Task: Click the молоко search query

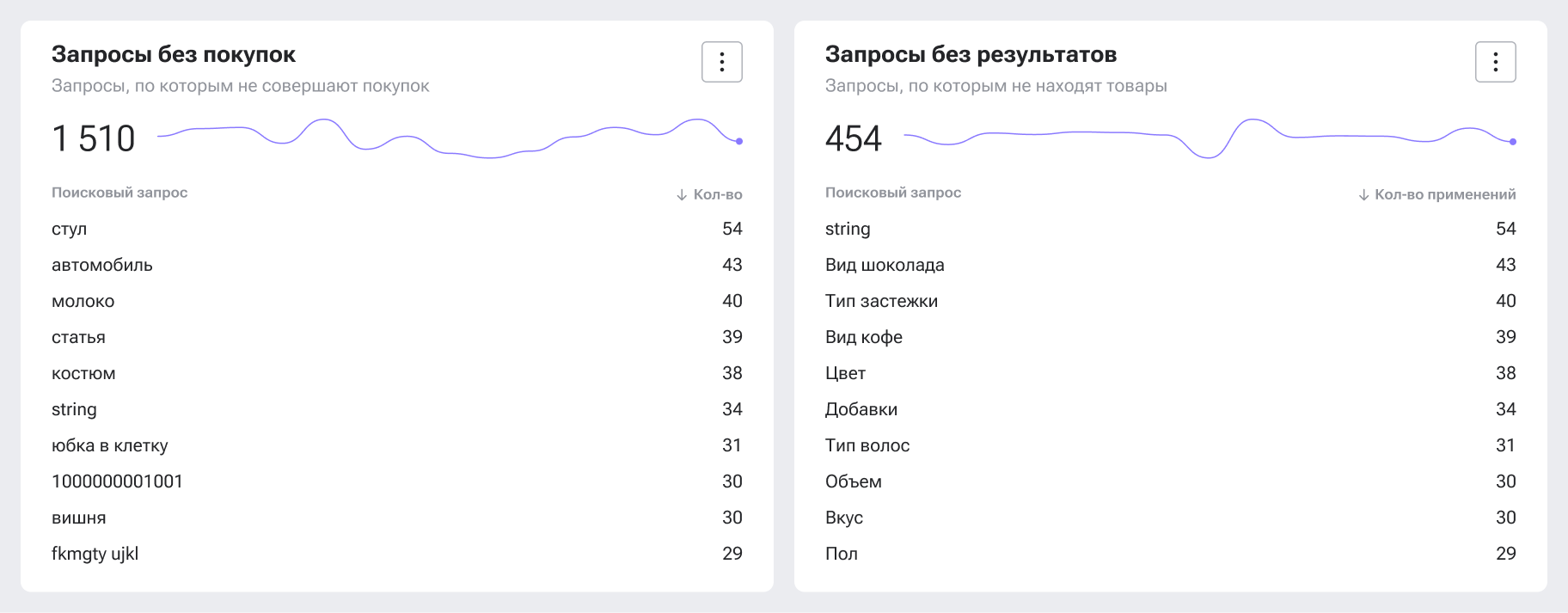Action: point(83,302)
